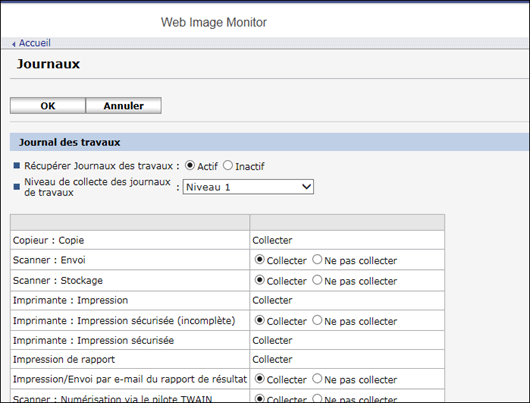This screenshot has width=530, height=403.
Task: Click the Collecter value for Imprimante : Impression
Action: pos(272,300)
